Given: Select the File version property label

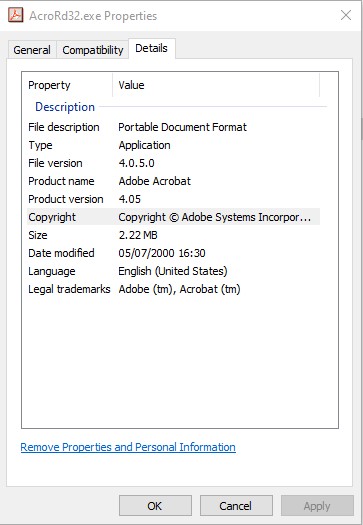Looking at the screenshot, I should (x=55, y=163).
